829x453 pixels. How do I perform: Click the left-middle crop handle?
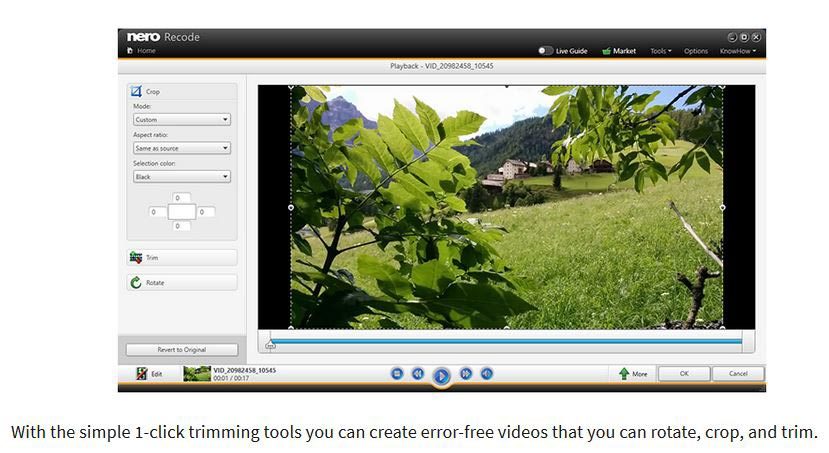[291, 208]
